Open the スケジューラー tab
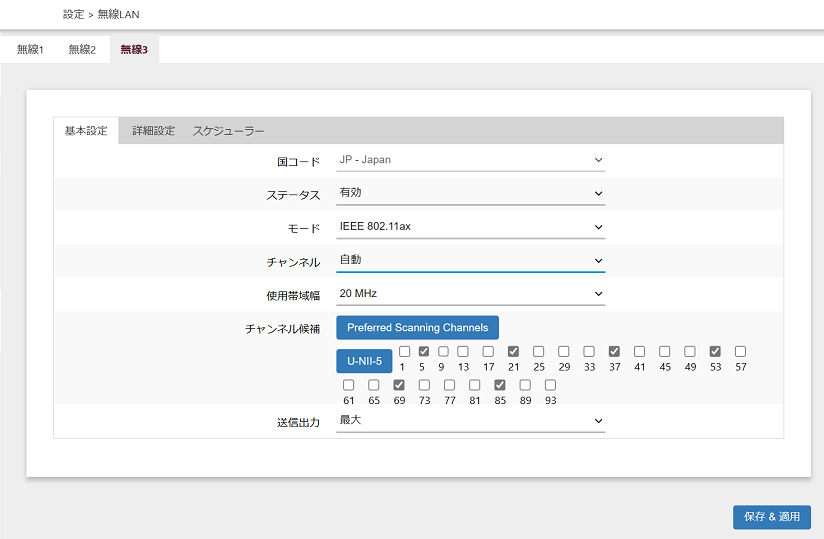 pos(228,131)
